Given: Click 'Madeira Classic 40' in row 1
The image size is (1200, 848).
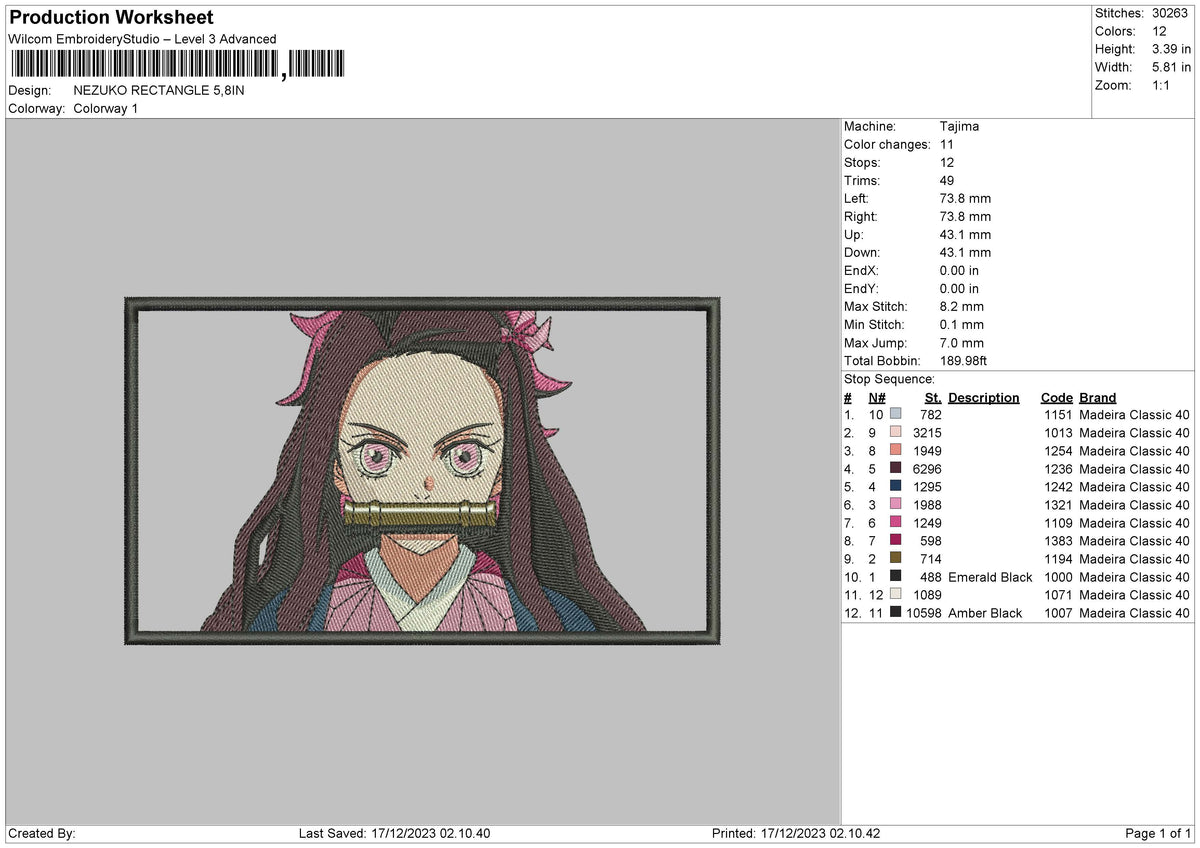Looking at the screenshot, I should pos(1134,415).
